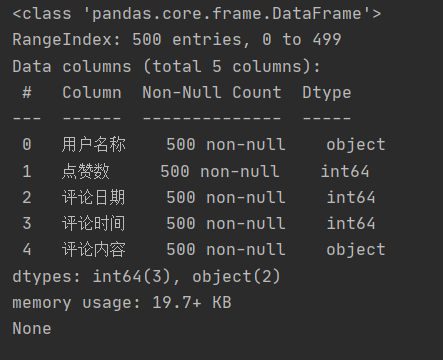Click the dtypes summary line
Screen dimensions: 443x360
147,277
